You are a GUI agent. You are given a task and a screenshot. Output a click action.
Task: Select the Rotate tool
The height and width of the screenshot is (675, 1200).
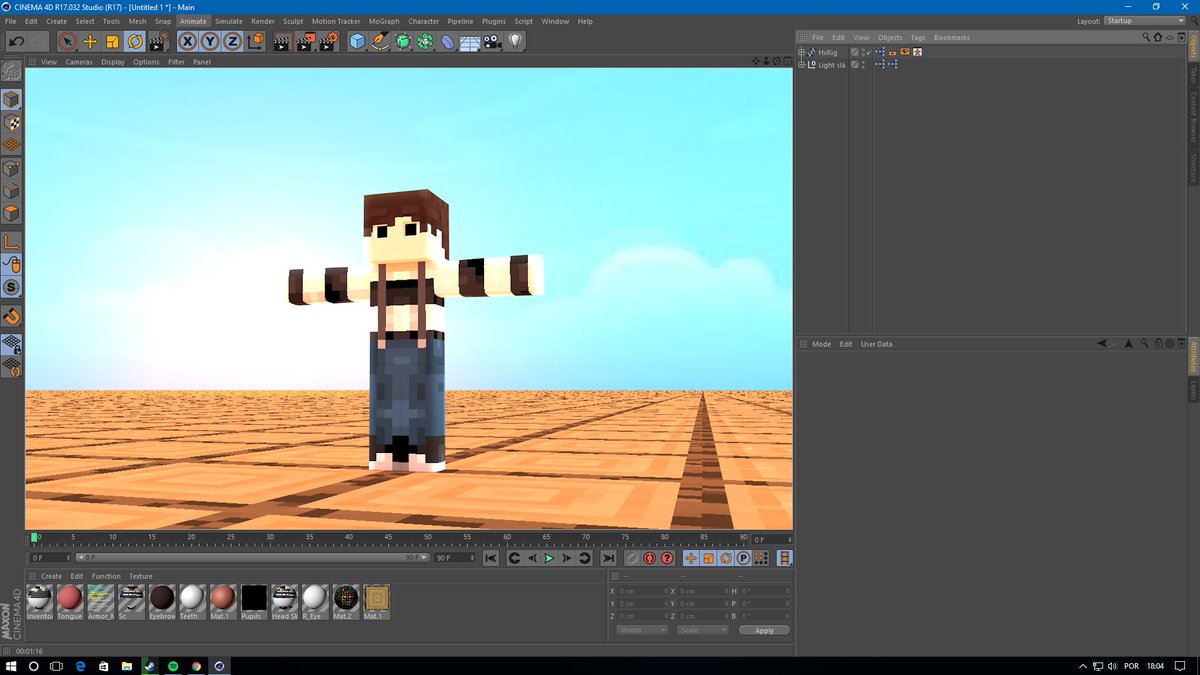(x=134, y=41)
